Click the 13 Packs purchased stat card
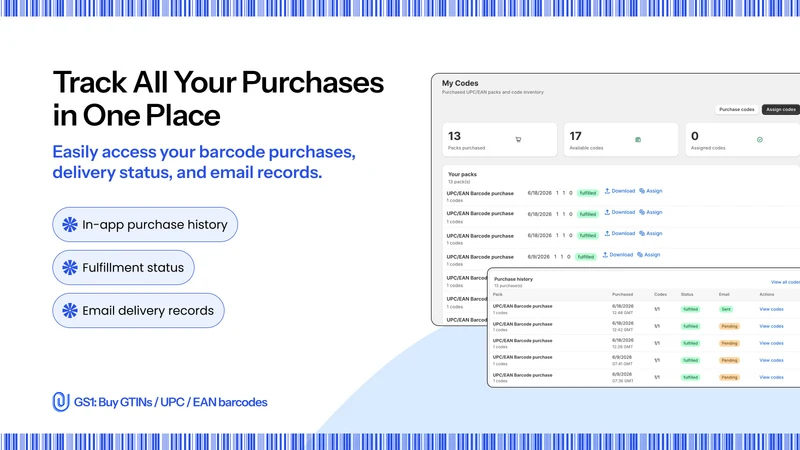Image resolution: width=800 pixels, height=450 pixels. pyautogui.click(x=499, y=139)
